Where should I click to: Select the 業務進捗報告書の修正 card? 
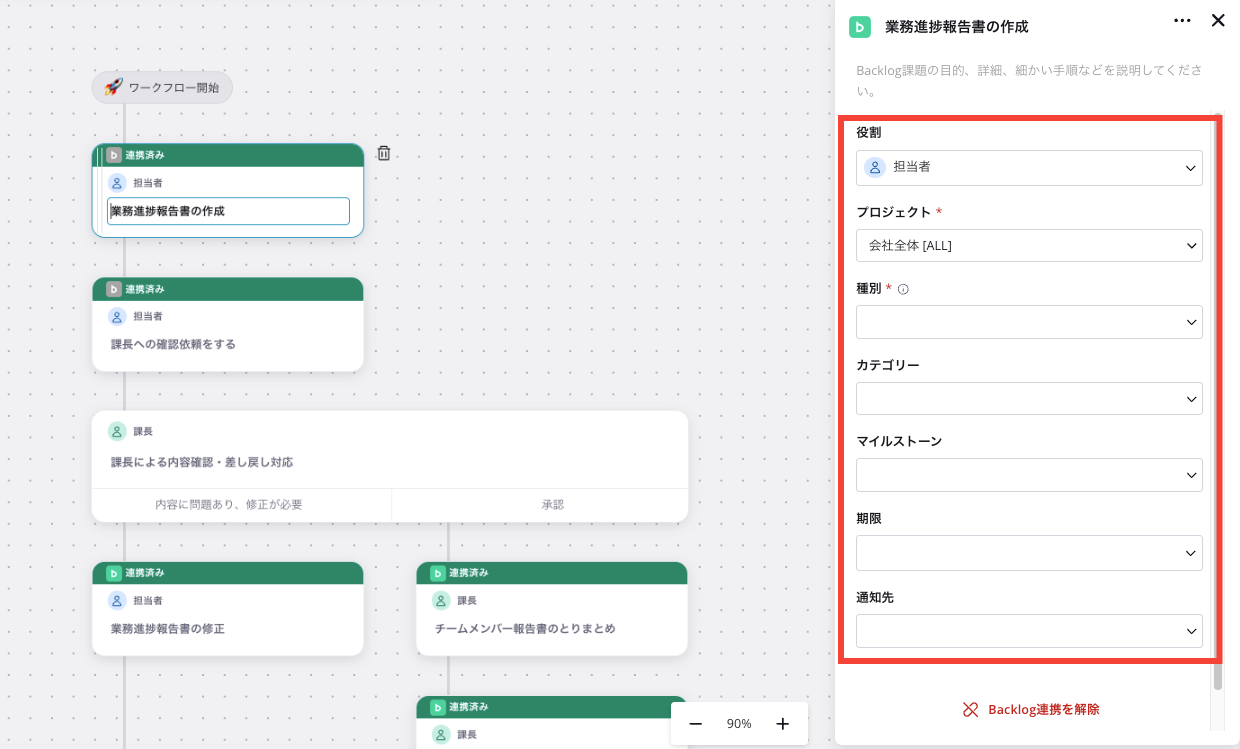pyautogui.click(x=228, y=609)
